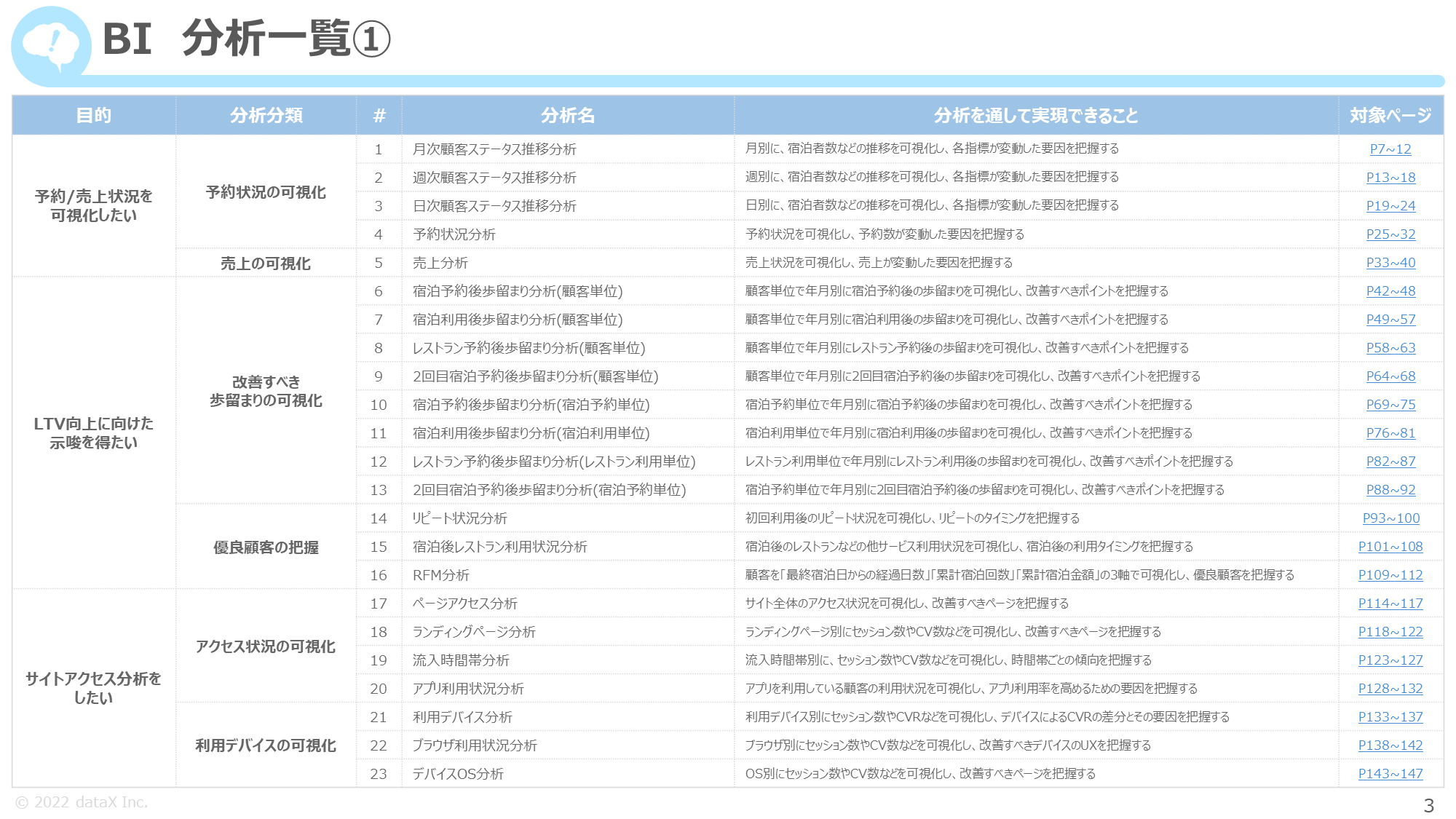Go to pages P33~40 link
The image size is (1456, 819).
coord(1390,263)
